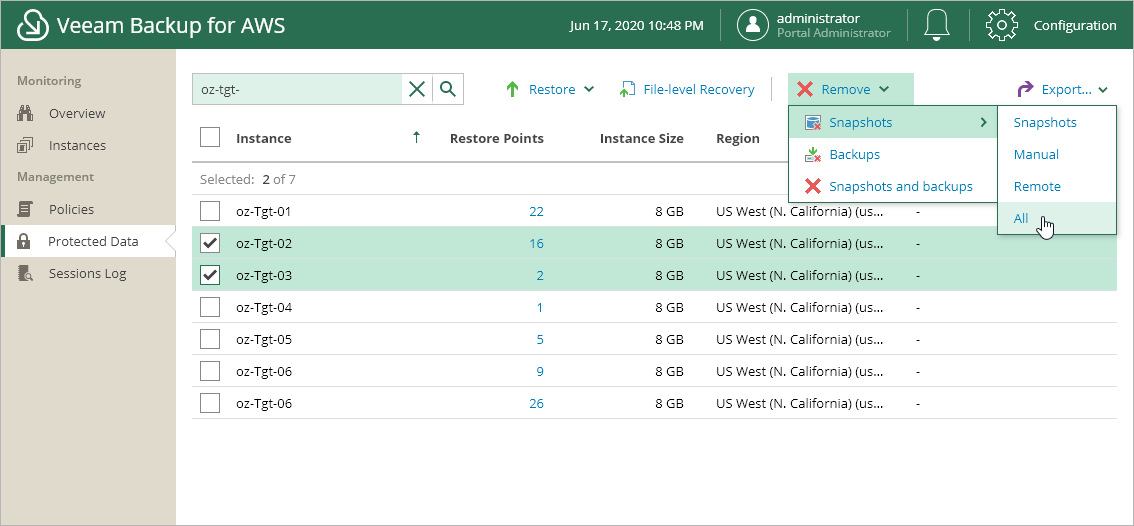
Task: Click the Backups menu entry icon
Action: (x=813, y=154)
